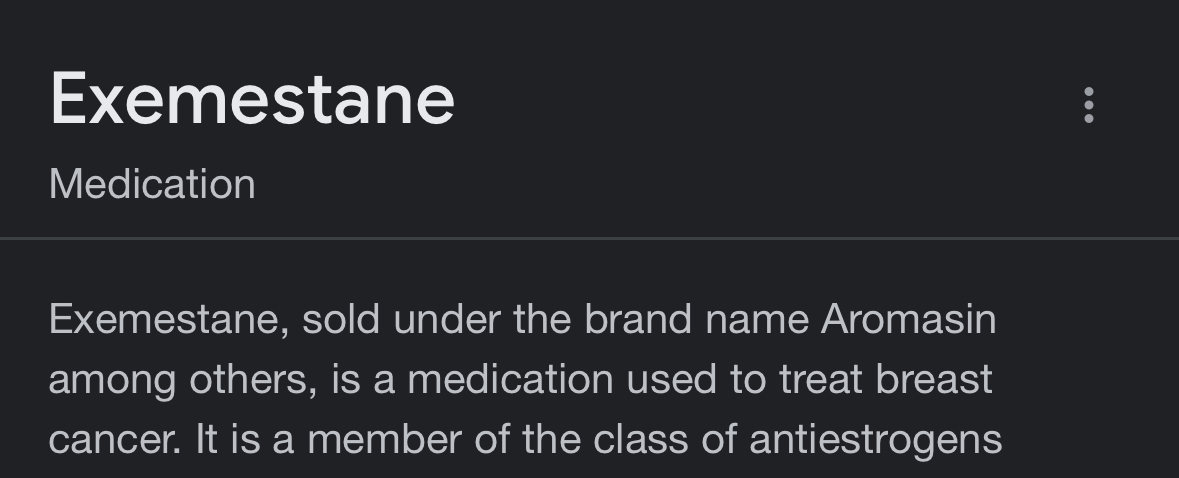Click the word used in the description
Image resolution: width=1179 pixels, height=478 pixels.
671,379
